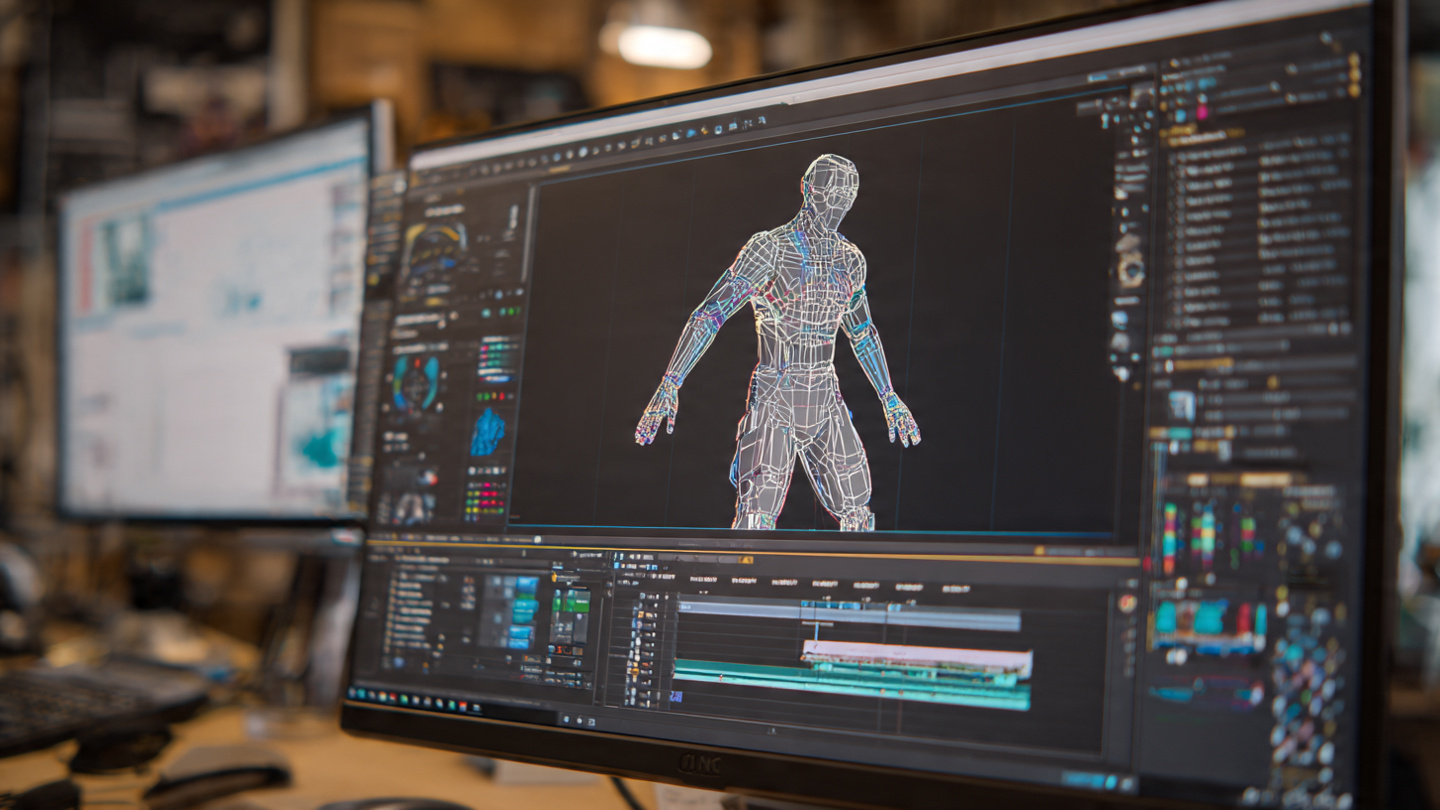Click the round orange icon right of timeline
Image resolution: width=1440 pixels, height=810 pixels.
(1127, 603)
